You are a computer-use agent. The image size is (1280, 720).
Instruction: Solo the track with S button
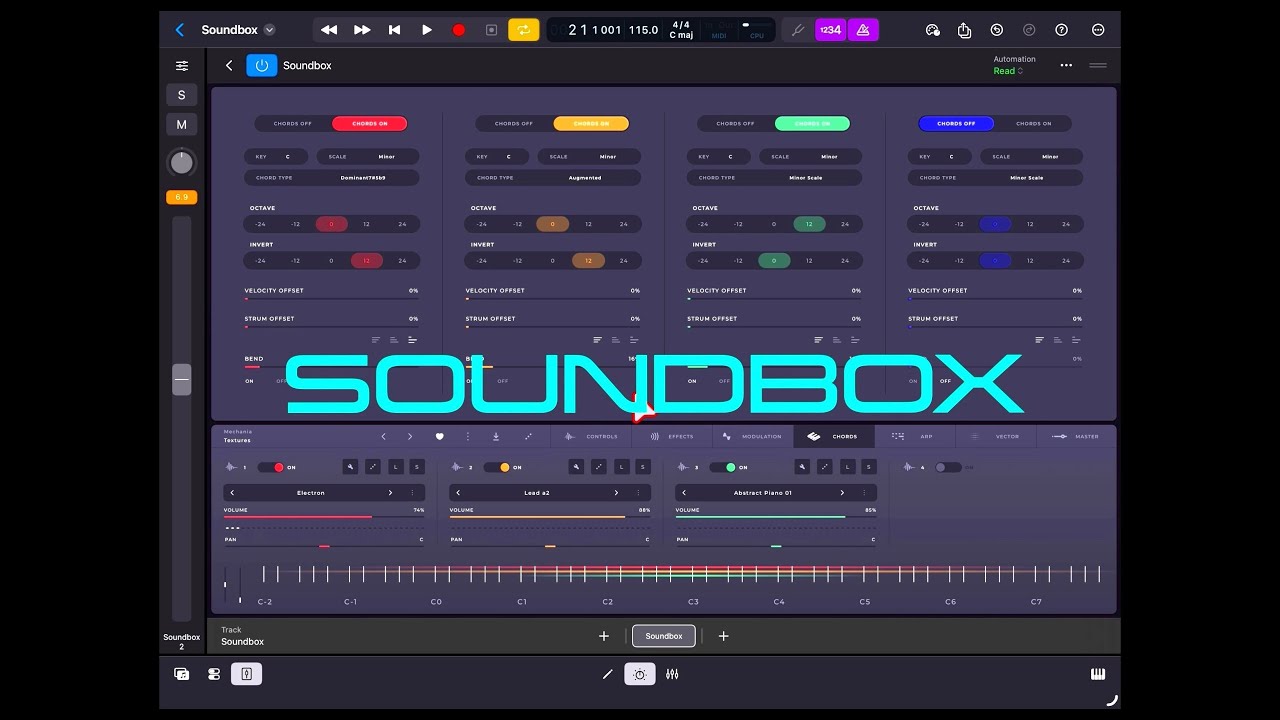click(x=181, y=95)
